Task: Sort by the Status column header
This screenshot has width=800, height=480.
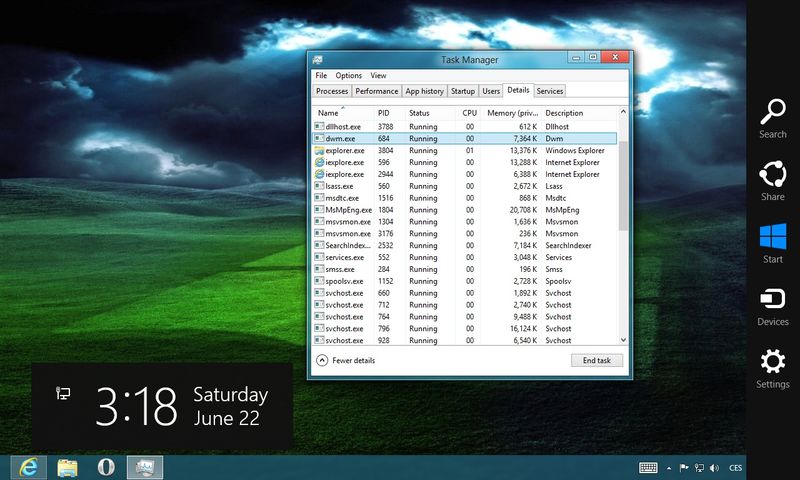Action: (x=430, y=113)
